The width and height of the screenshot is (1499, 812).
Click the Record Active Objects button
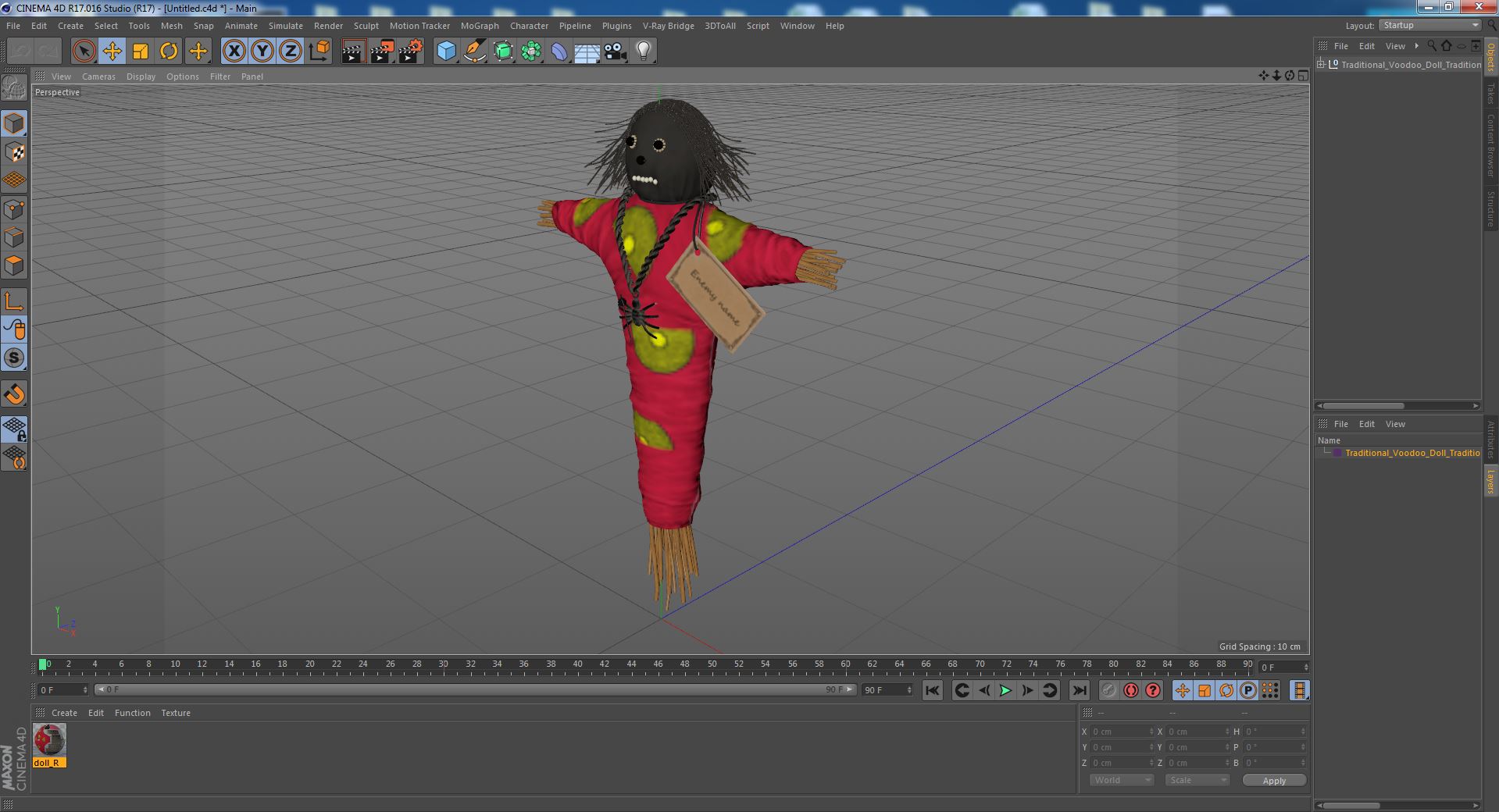1108,690
